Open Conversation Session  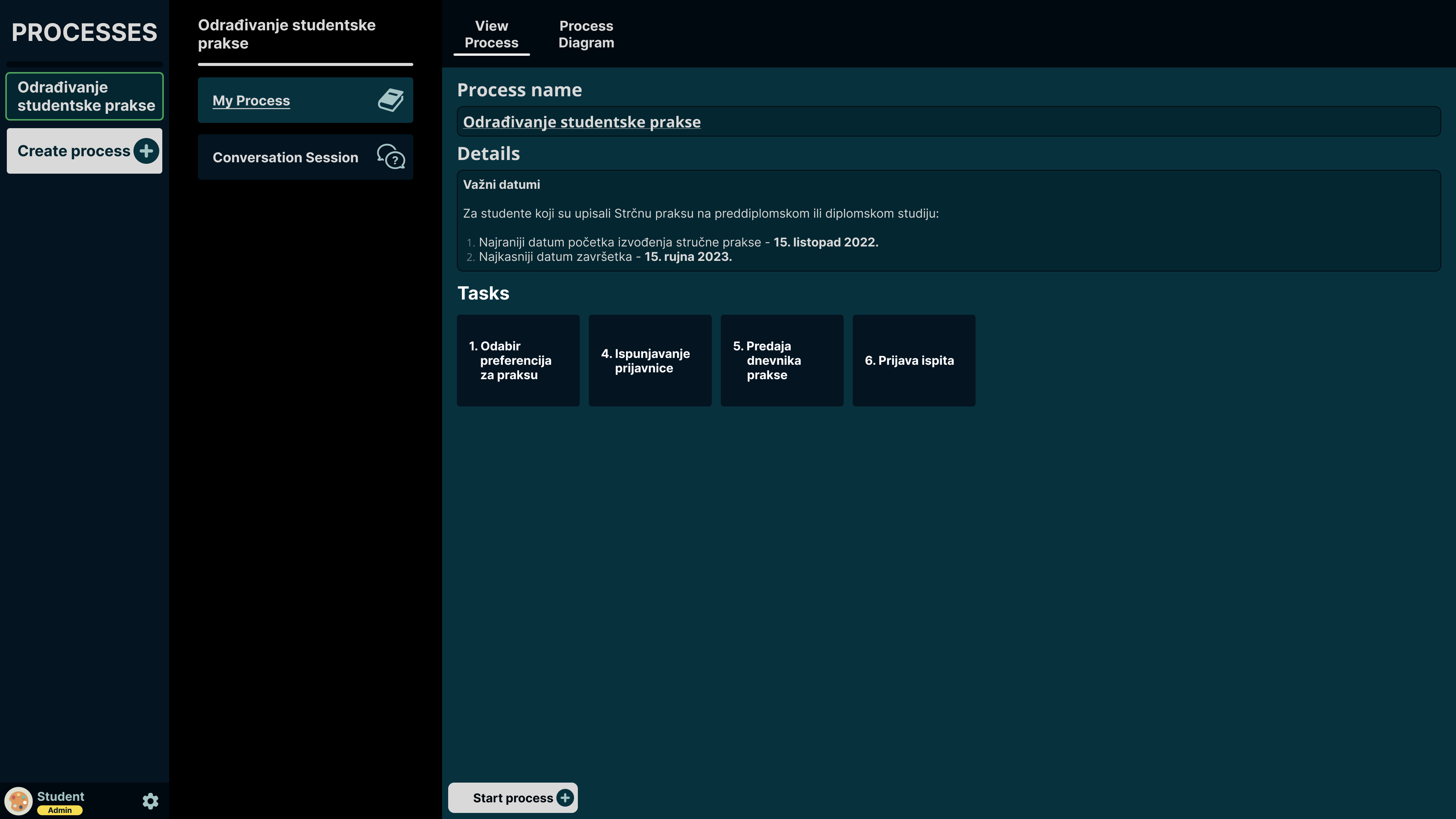[x=286, y=157]
